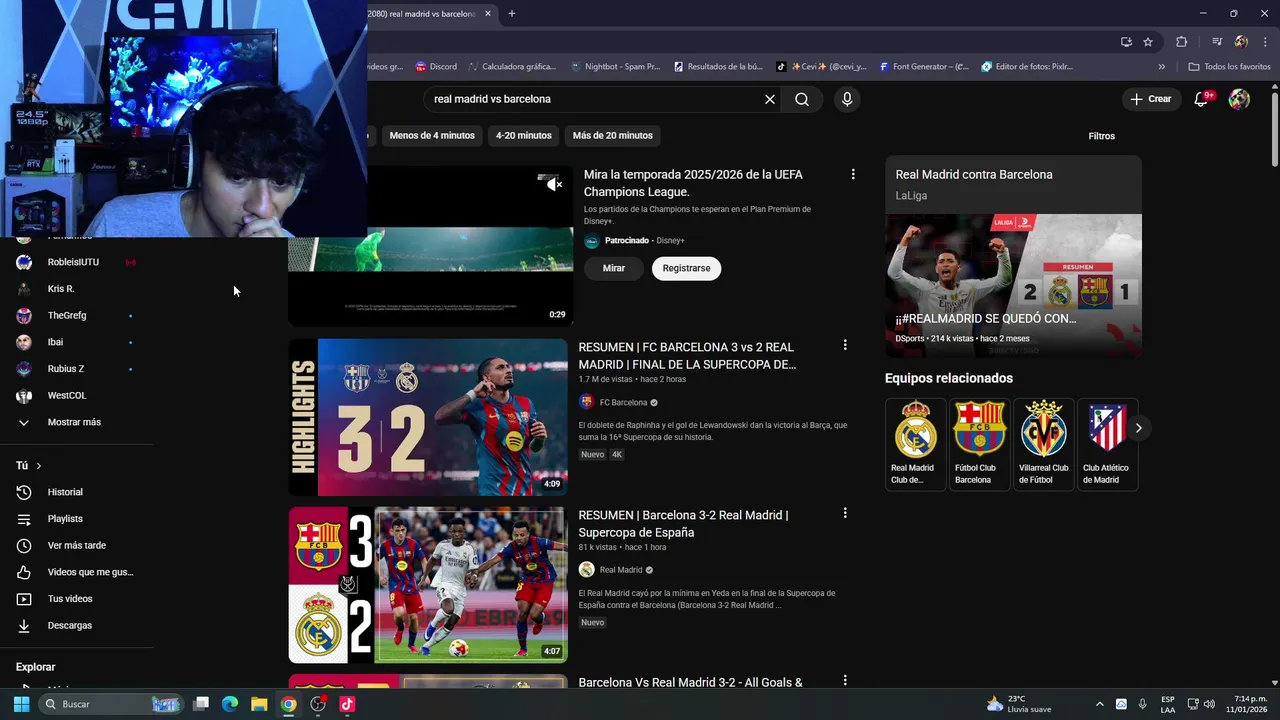Open Font Generator bookmark
This screenshot has height=720, width=1280.
coord(925,67)
